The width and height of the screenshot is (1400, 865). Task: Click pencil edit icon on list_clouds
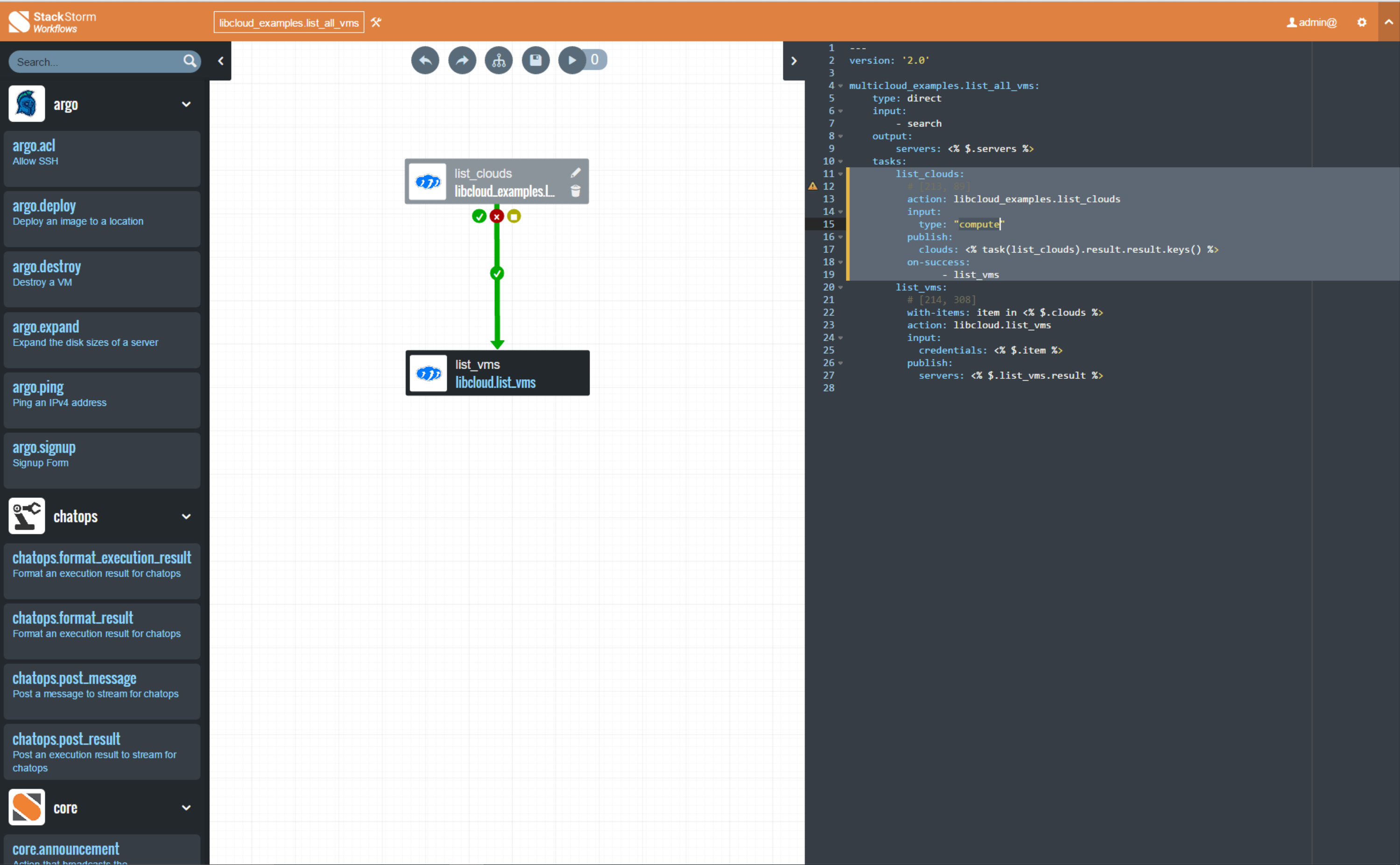pyautogui.click(x=575, y=173)
